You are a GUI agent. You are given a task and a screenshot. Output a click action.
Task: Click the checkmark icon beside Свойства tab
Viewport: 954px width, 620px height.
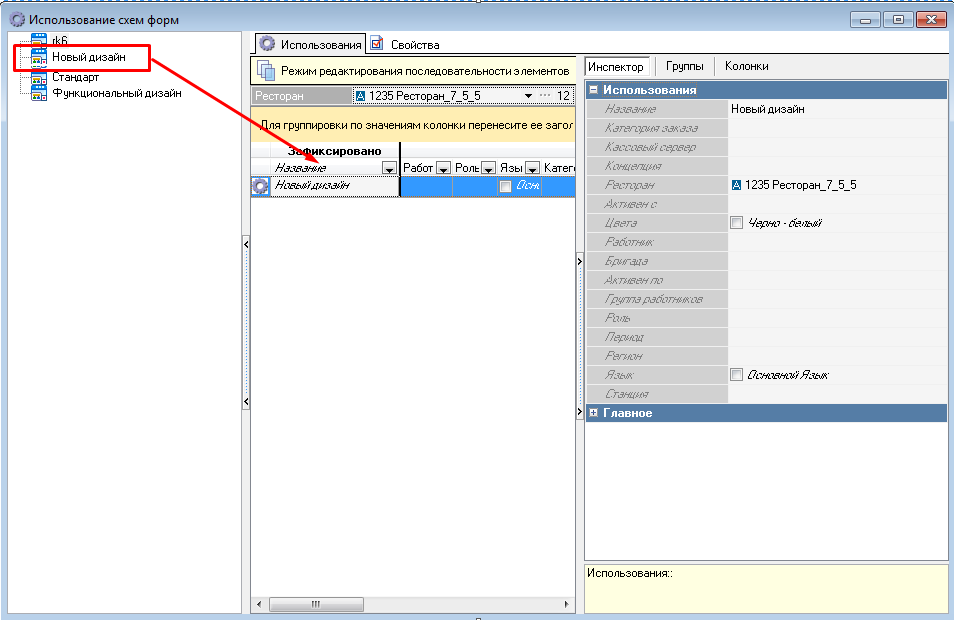pos(377,44)
